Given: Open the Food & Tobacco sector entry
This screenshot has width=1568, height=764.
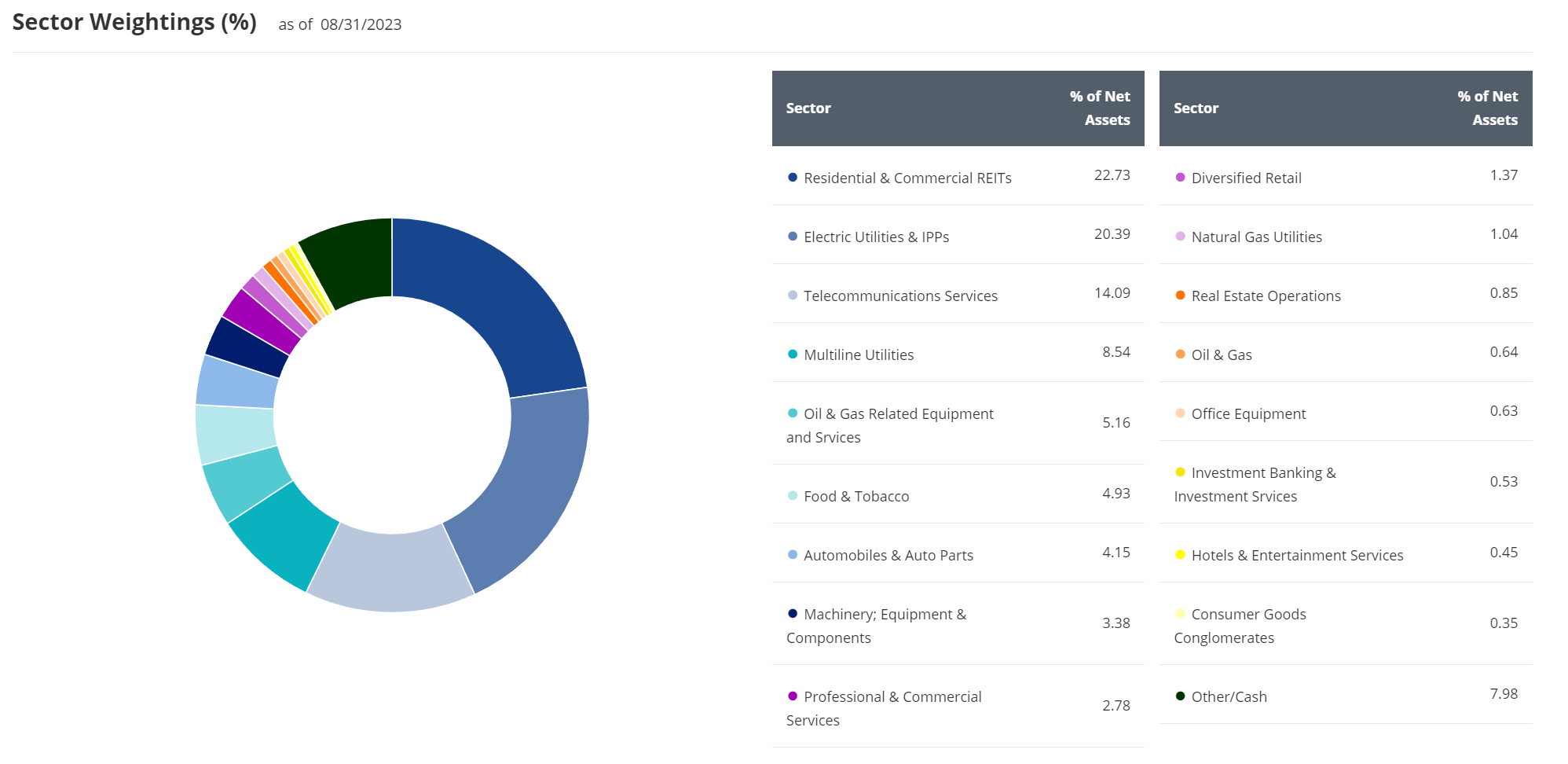Looking at the screenshot, I should point(856,496).
